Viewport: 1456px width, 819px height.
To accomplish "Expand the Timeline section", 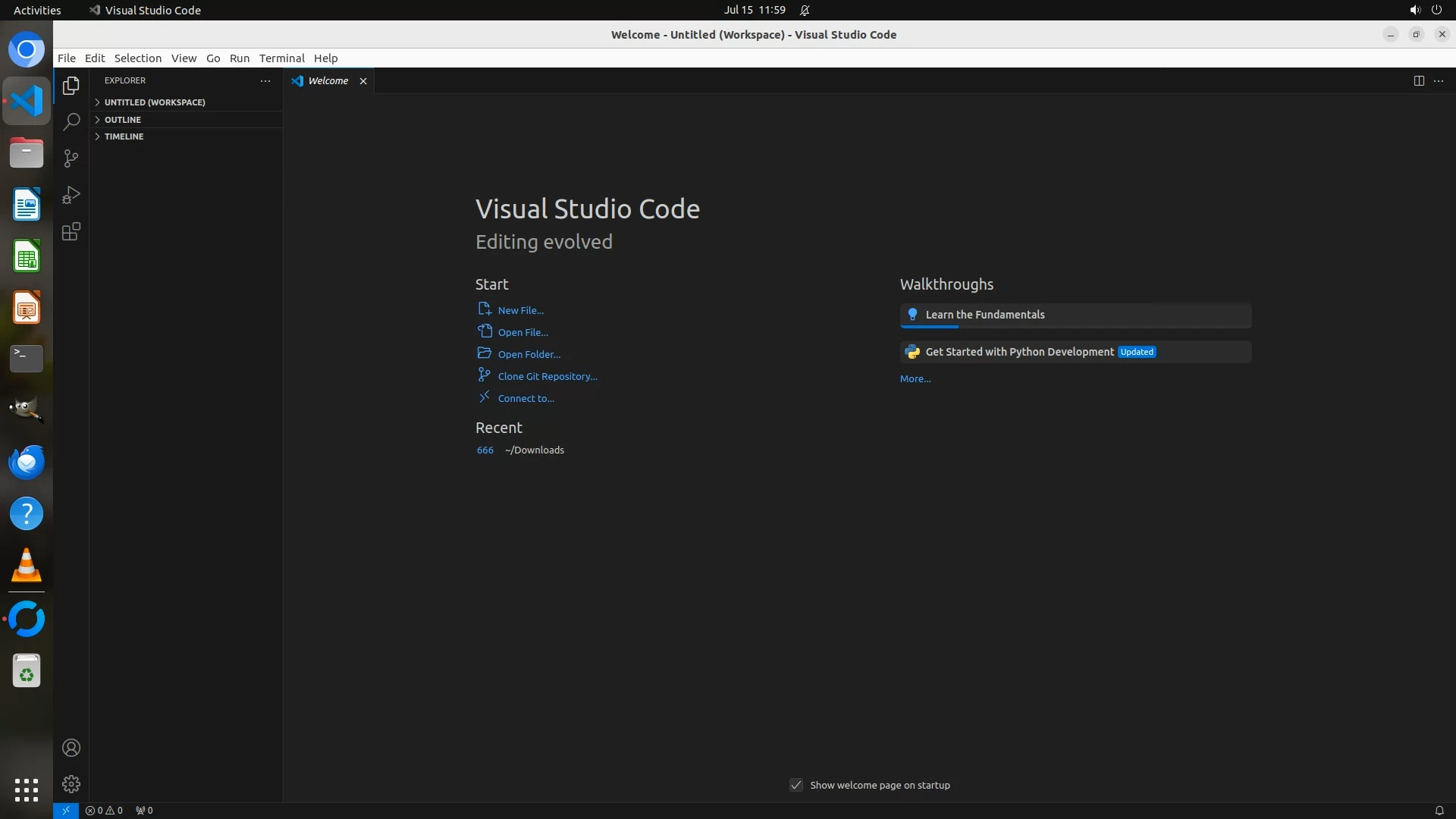I will coord(124,136).
